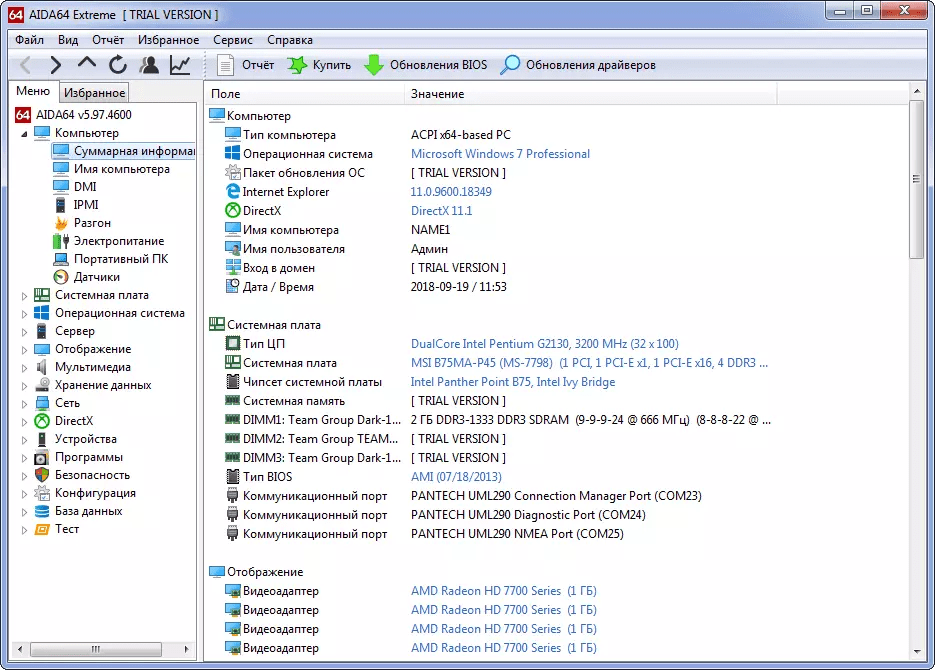
Task: Click the Тест icon in sidebar tree
Action: point(42,529)
